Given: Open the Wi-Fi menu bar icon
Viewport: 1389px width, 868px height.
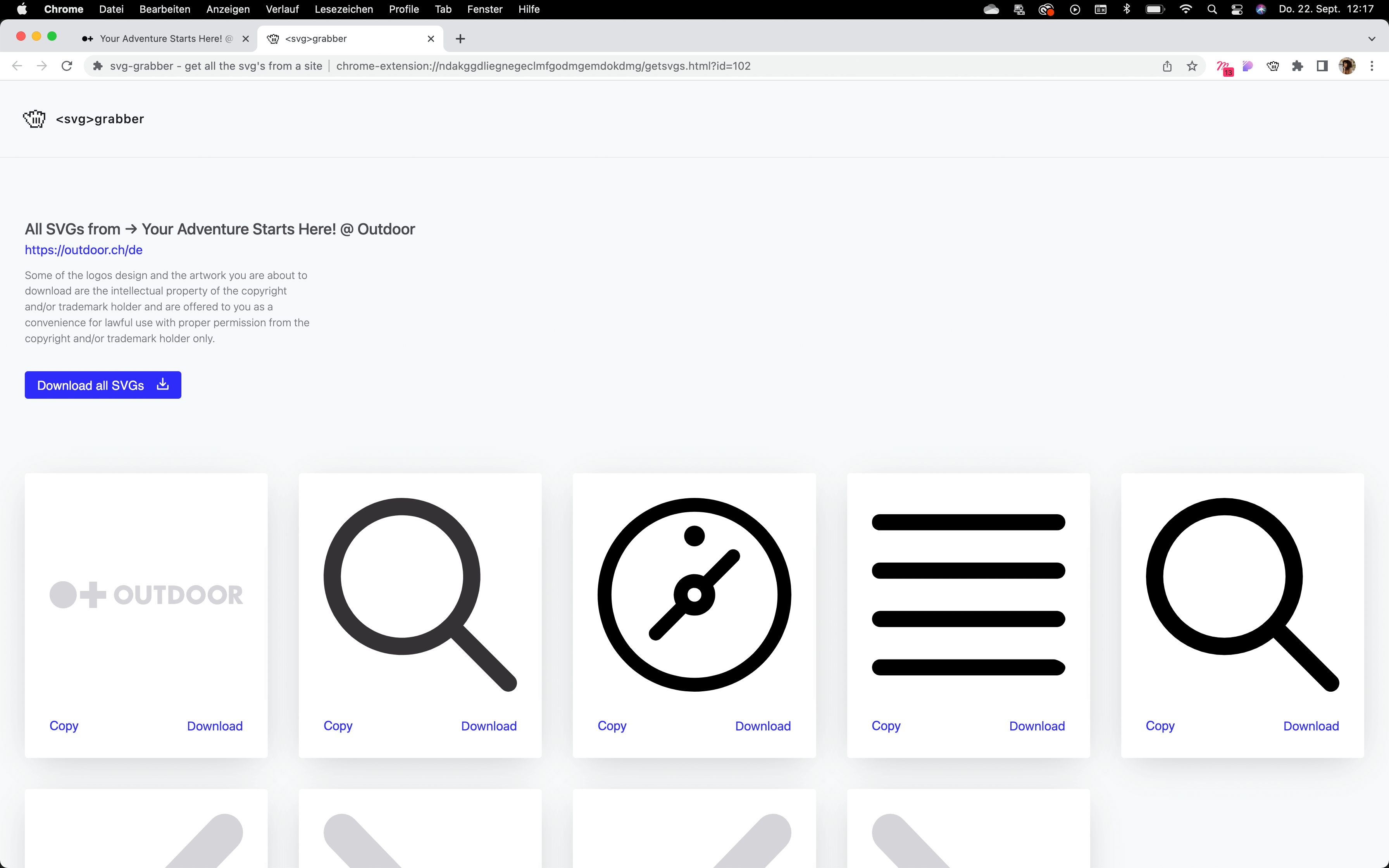Looking at the screenshot, I should coord(1185,9).
